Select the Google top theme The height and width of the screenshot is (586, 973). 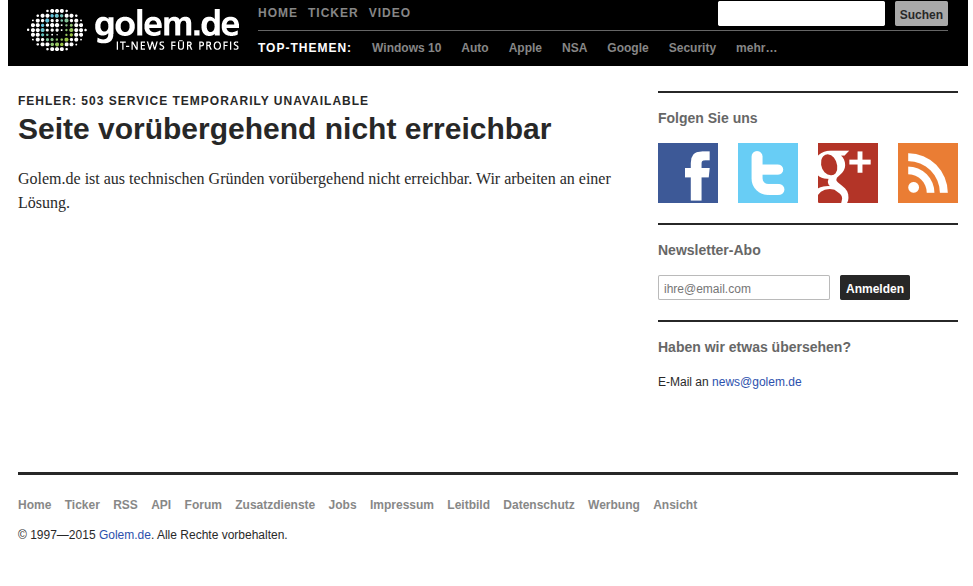[x=627, y=48]
